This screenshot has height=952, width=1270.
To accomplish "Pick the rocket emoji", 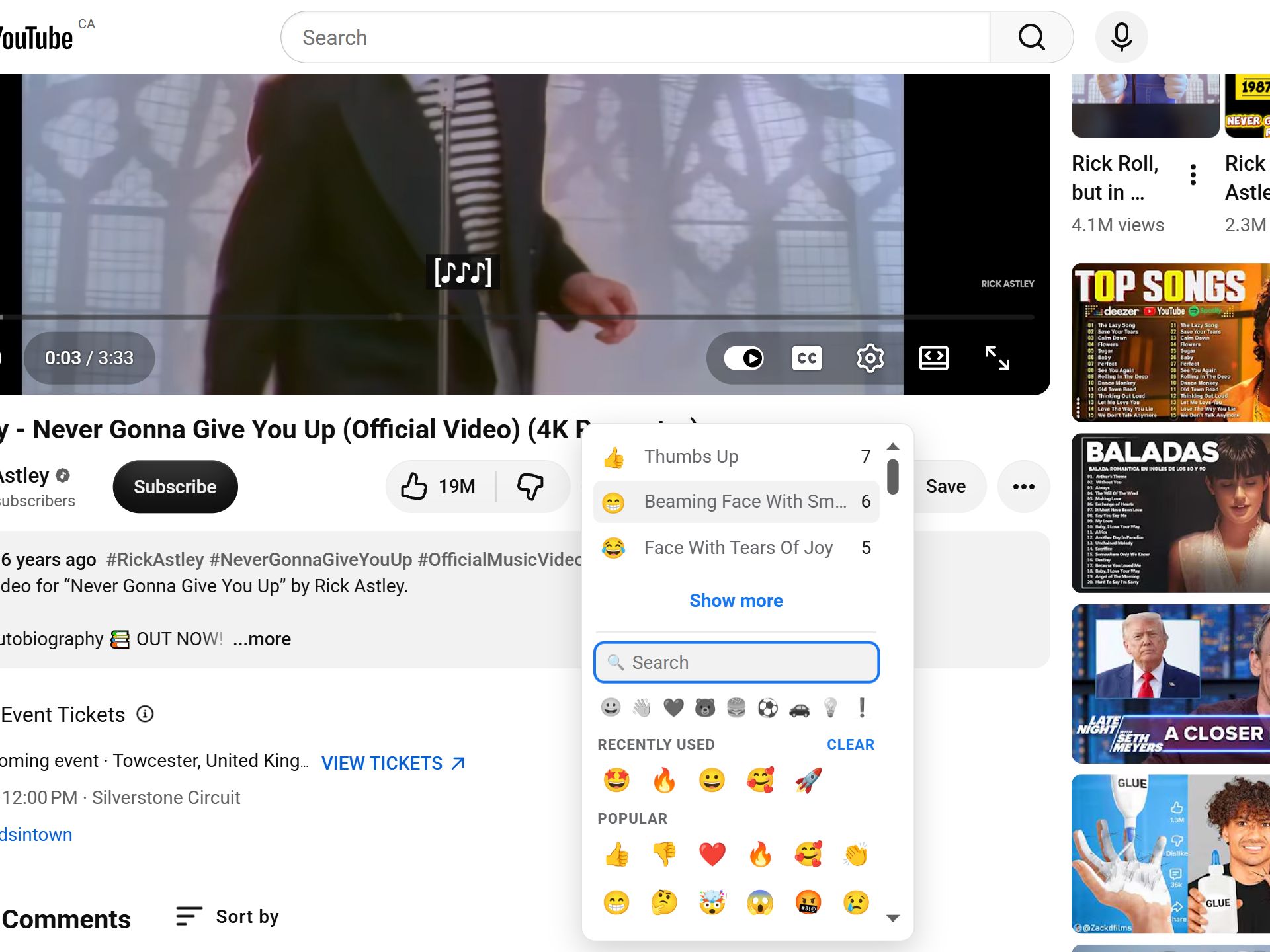I will click(808, 781).
